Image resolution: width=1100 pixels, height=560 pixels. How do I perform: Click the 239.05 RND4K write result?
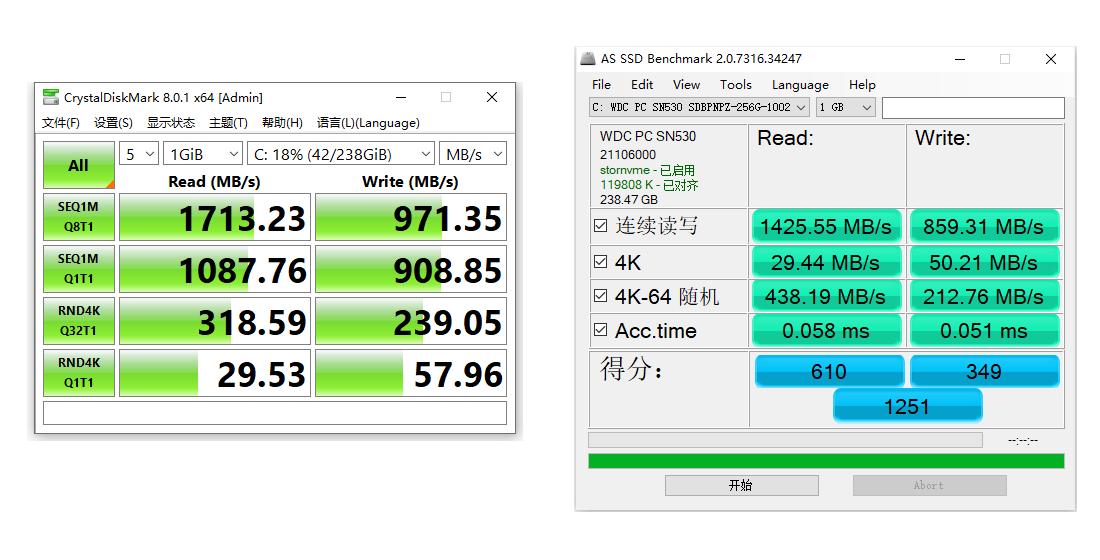point(410,321)
